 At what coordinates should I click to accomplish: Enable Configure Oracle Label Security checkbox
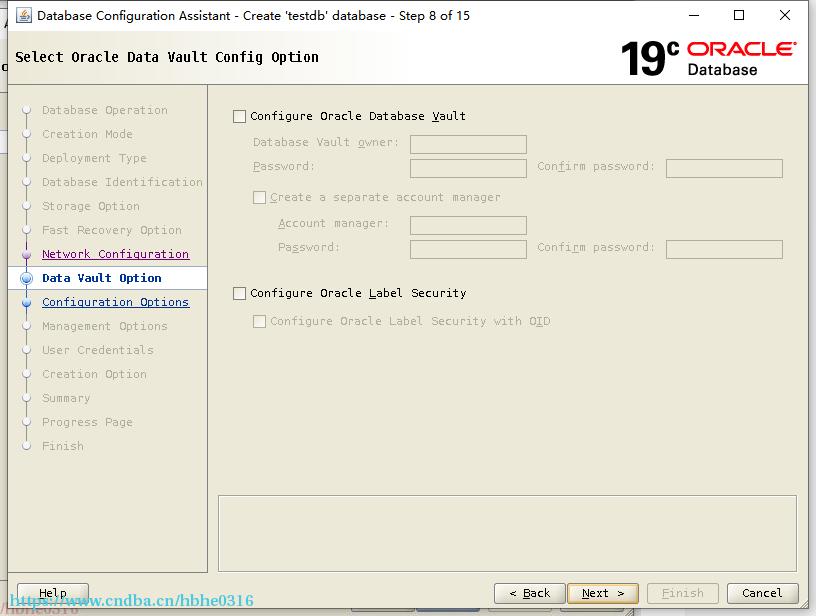coord(239,293)
